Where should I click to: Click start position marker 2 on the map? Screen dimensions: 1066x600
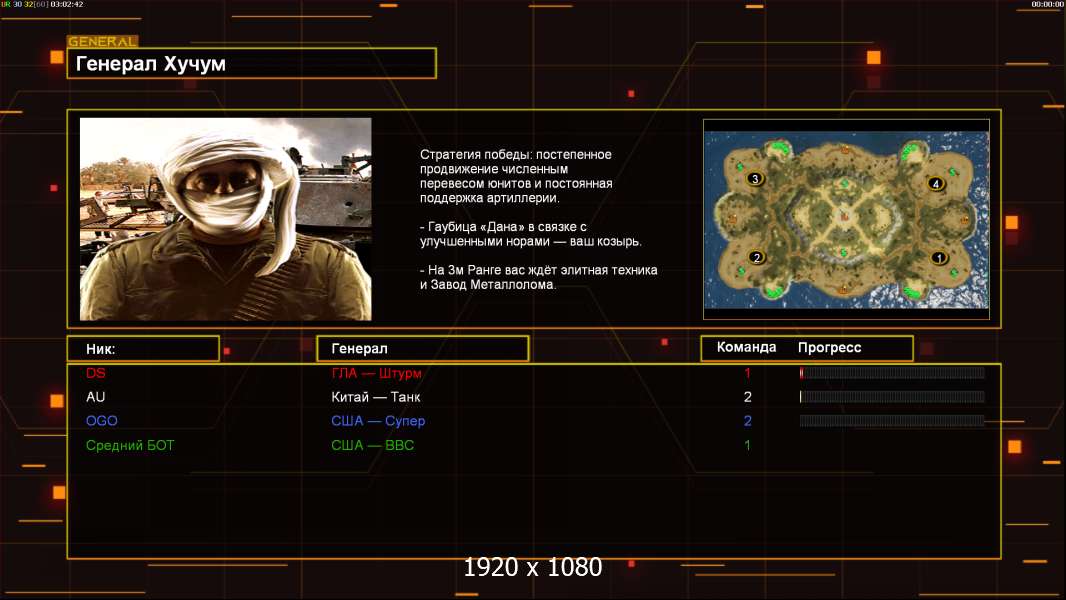pos(757,258)
